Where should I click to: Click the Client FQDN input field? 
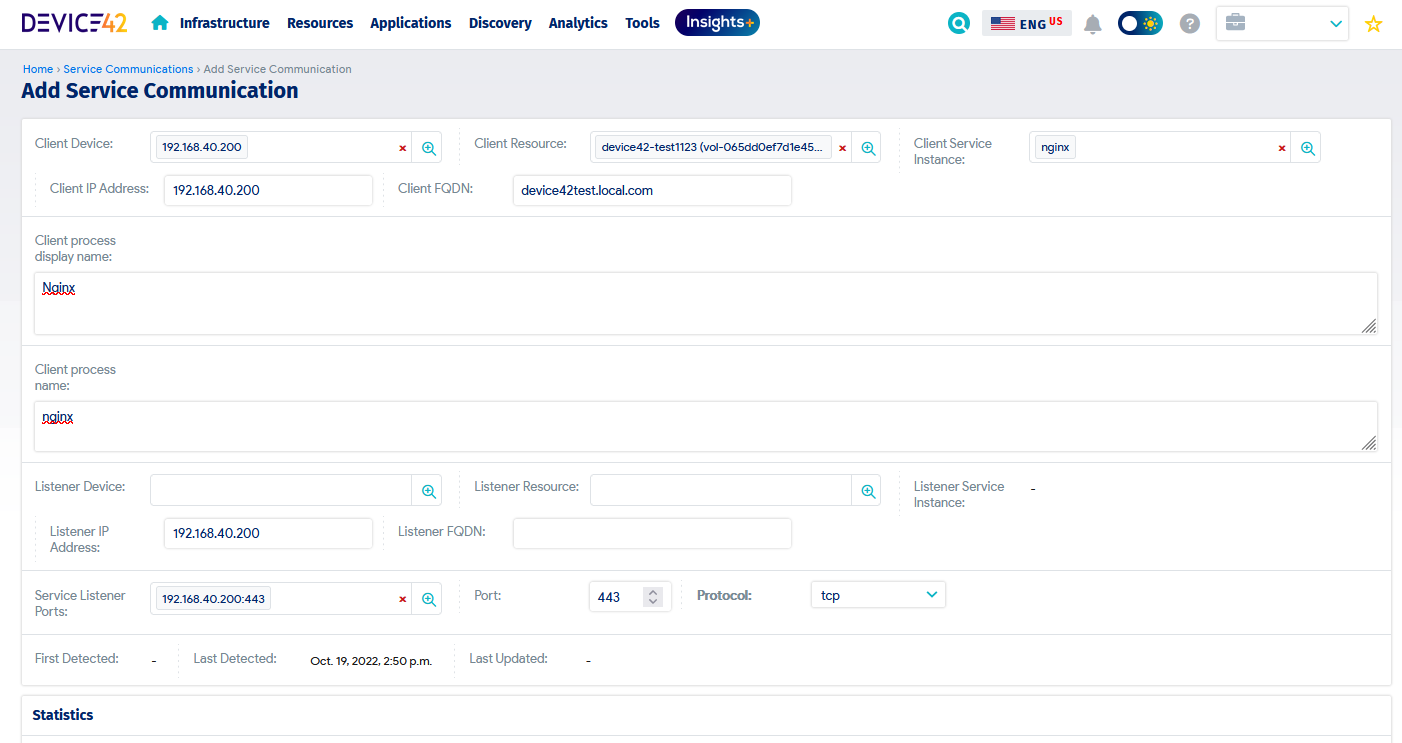point(651,190)
